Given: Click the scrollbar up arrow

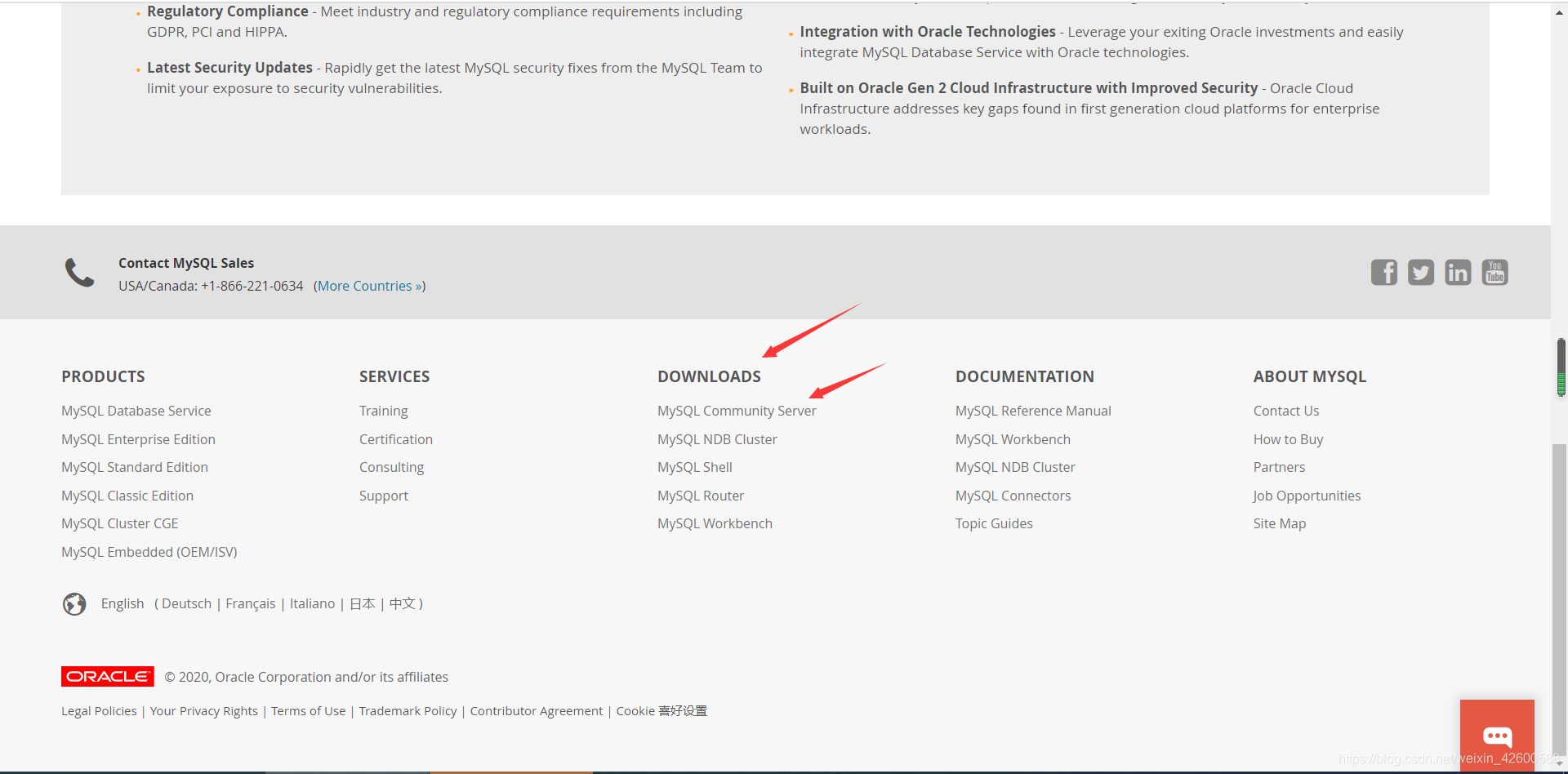Looking at the screenshot, I should pyautogui.click(x=1560, y=11).
